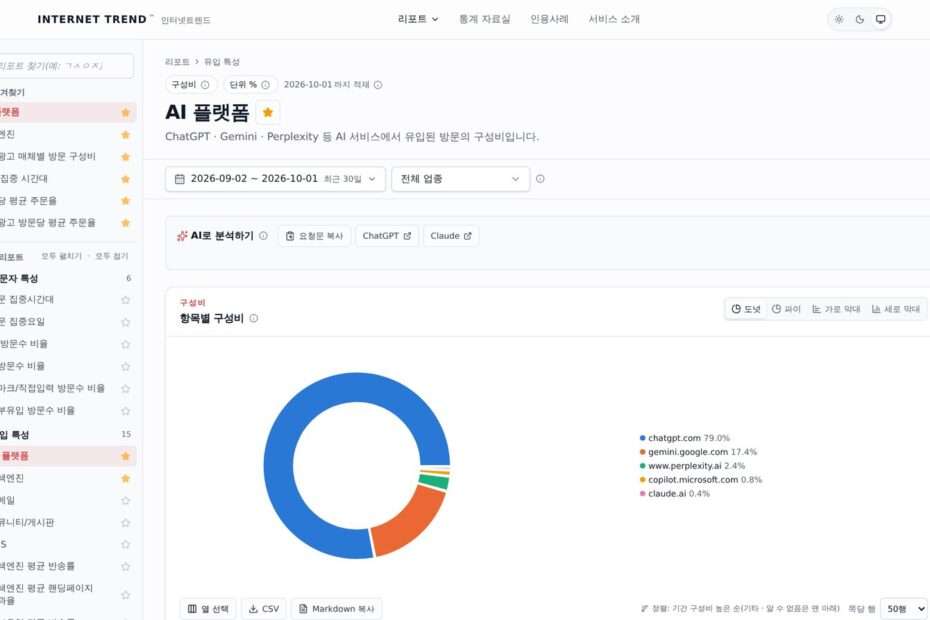
Task: Open 서비스 소개 menu item
Action: (x=614, y=20)
